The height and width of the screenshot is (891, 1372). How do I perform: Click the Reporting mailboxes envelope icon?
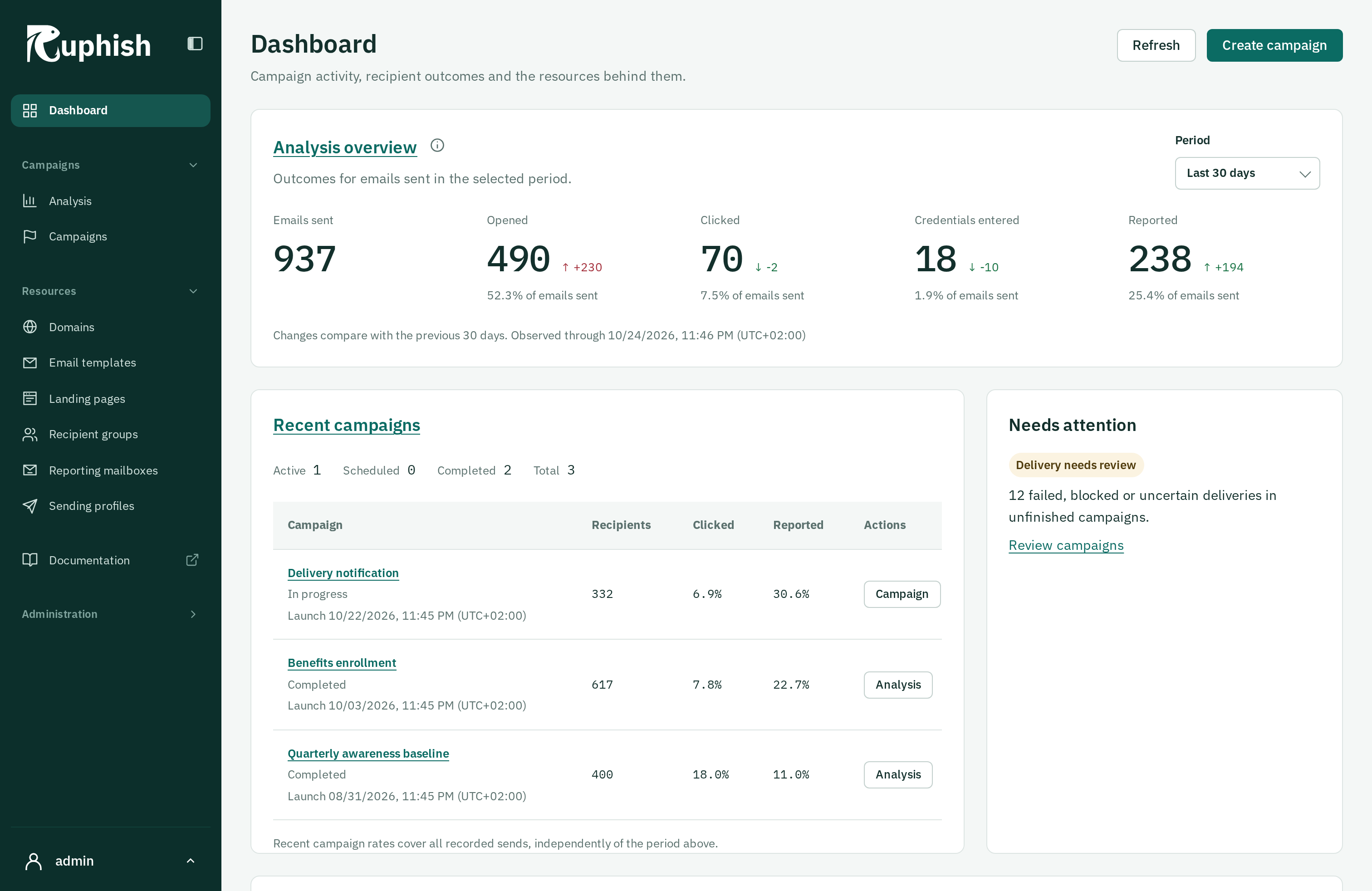[30, 470]
